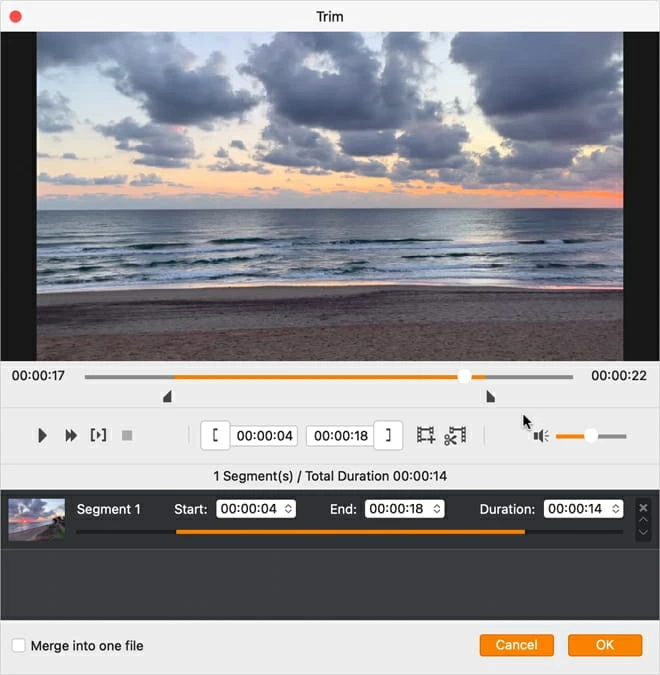This screenshot has height=675, width=660.
Task: Delete Segment 1 with the X icon
Action: point(643,507)
